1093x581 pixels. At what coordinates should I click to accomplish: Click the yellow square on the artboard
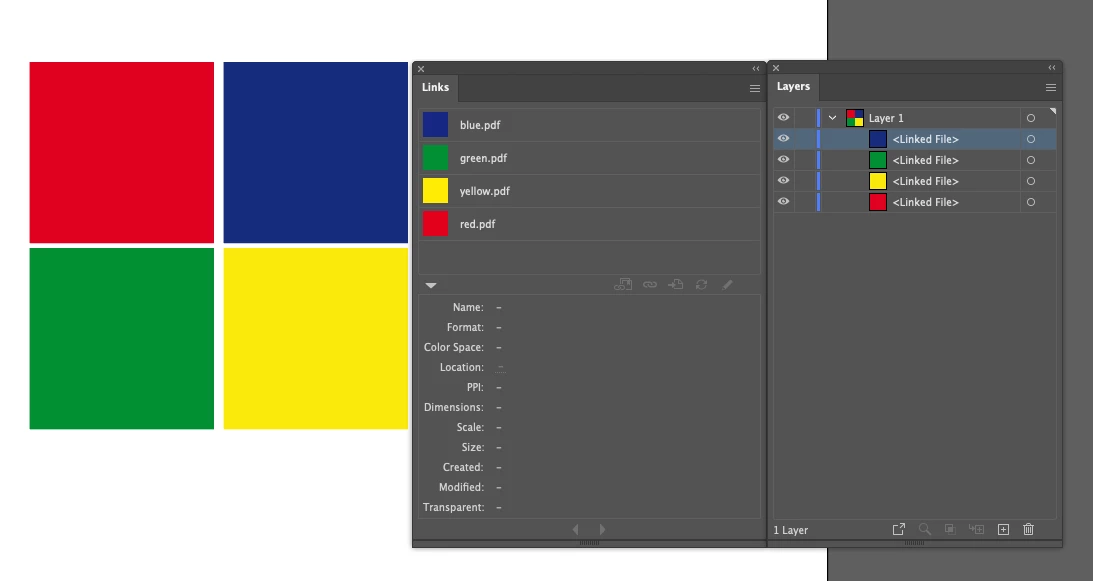[x=315, y=338]
